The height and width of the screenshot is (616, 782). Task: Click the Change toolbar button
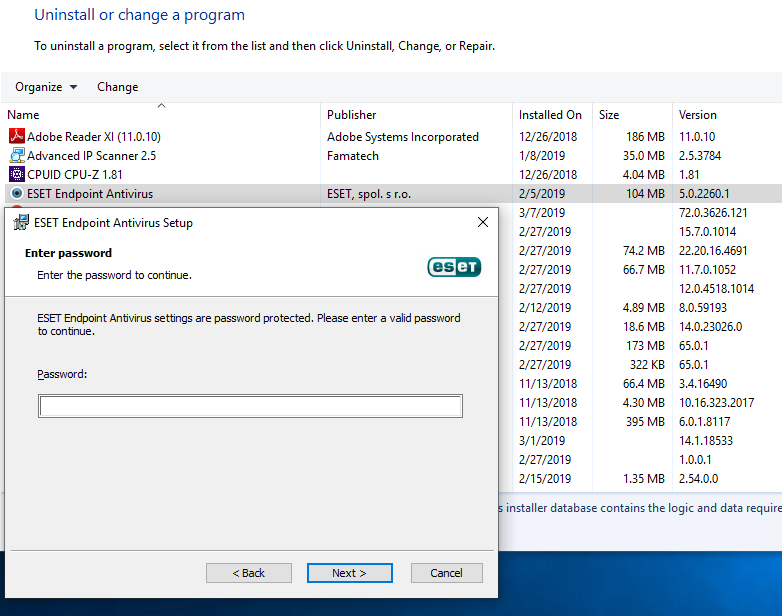[x=118, y=87]
